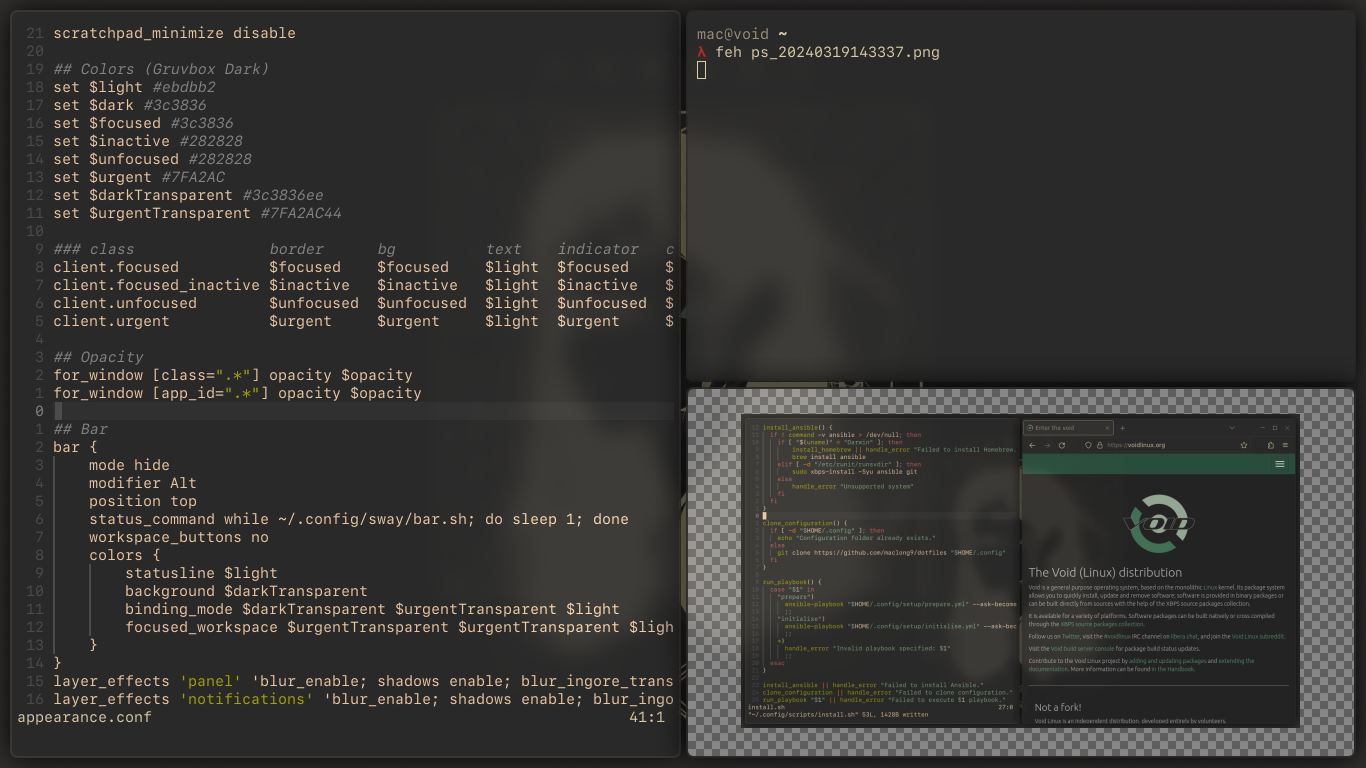Click the browser back arrow icon
The image size is (1366, 768).
(1033, 445)
